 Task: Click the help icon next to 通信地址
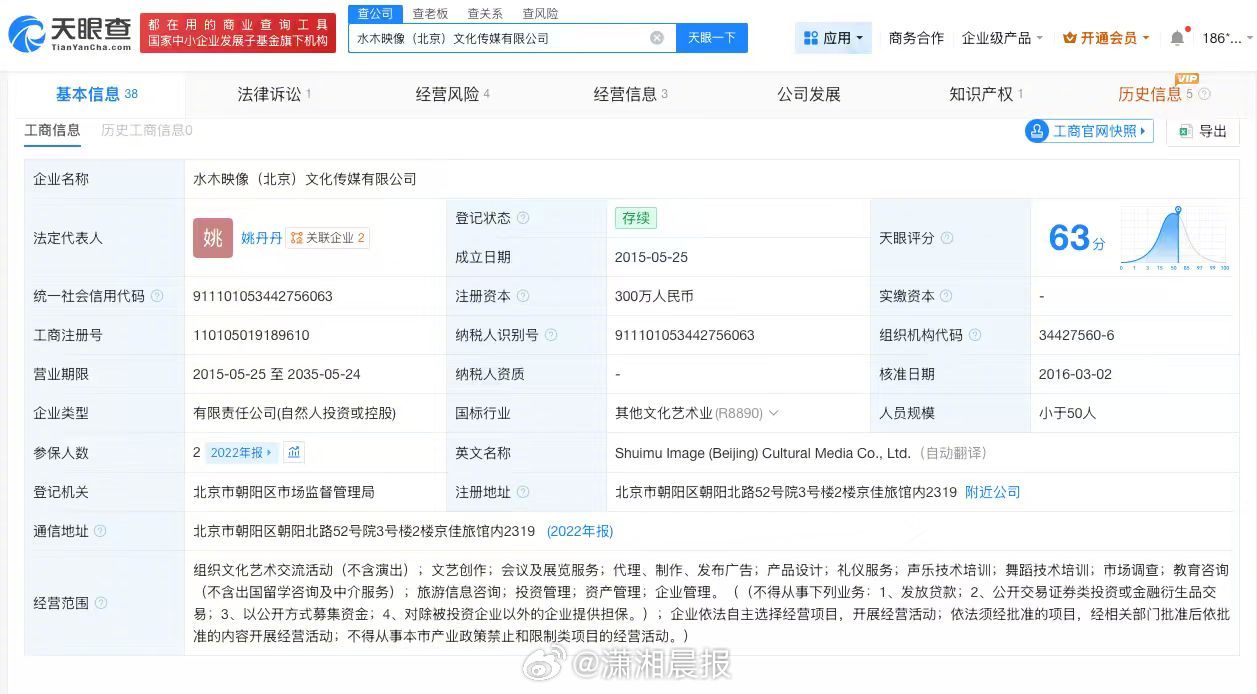pyautogui.click(x=100, y=531)
